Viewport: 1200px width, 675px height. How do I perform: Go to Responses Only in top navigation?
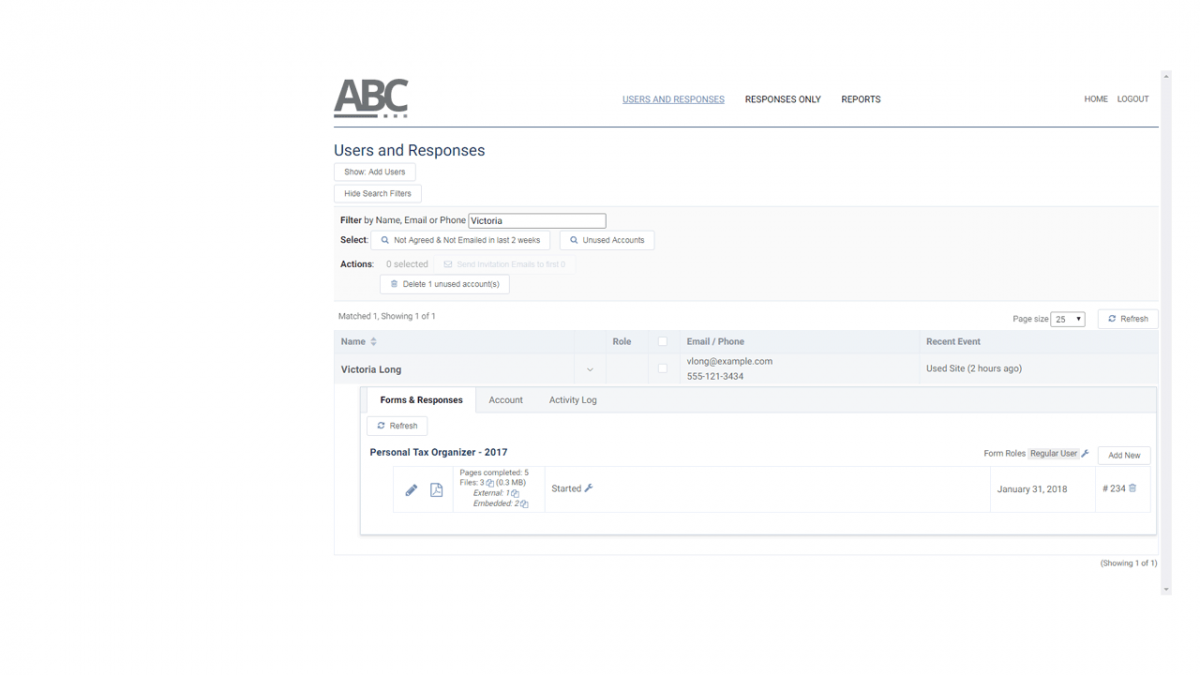pyautogui.click(x=782, y=100)
